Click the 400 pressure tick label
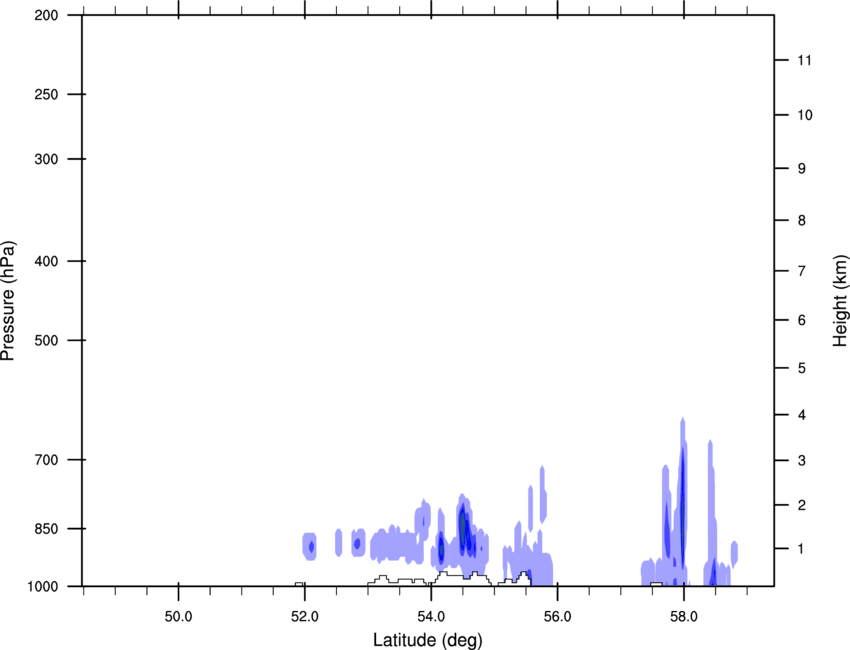 [46, 261]
